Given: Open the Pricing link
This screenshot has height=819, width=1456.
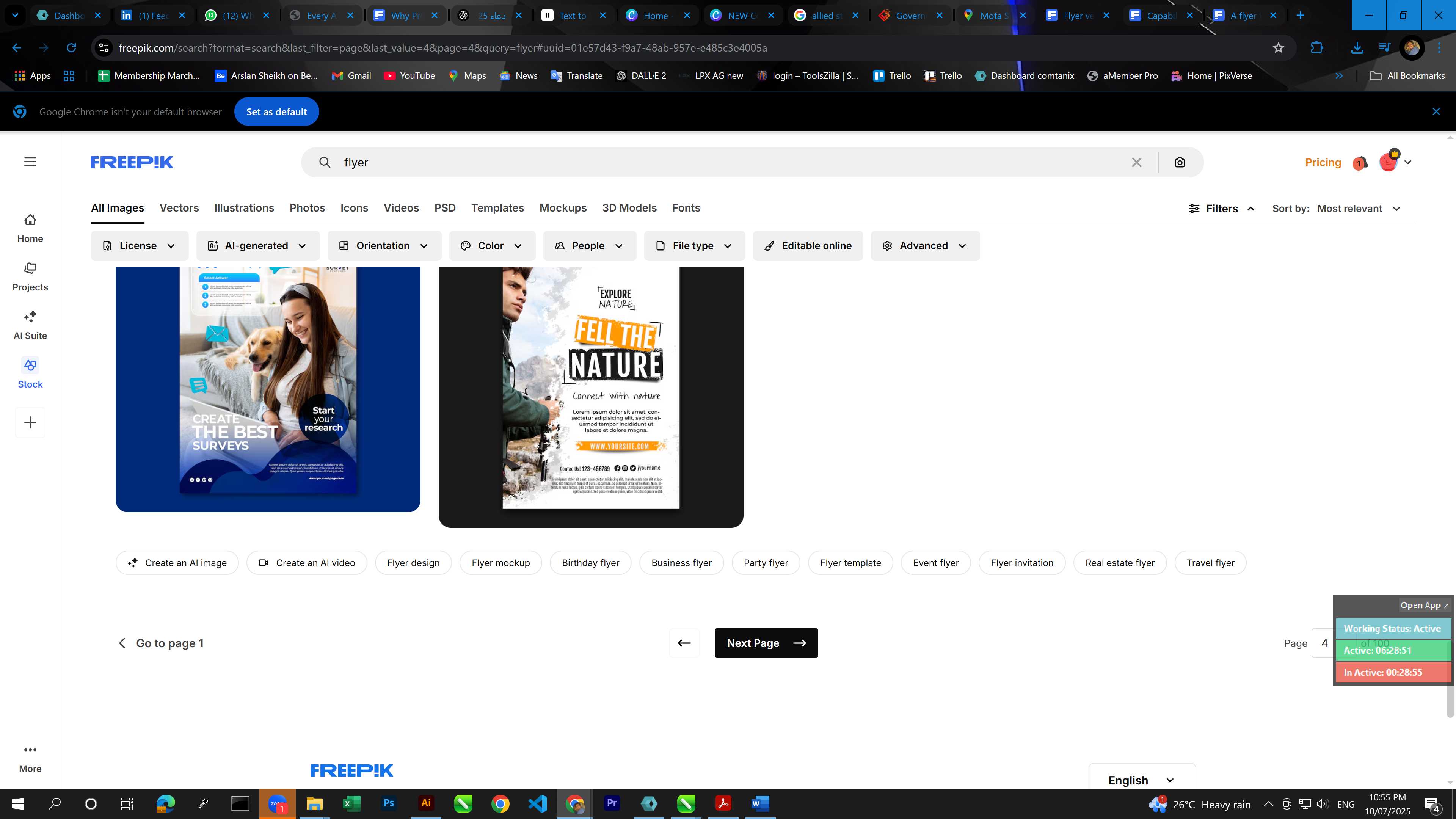Looking at the screenshot, I should [x=1323, y=162].
